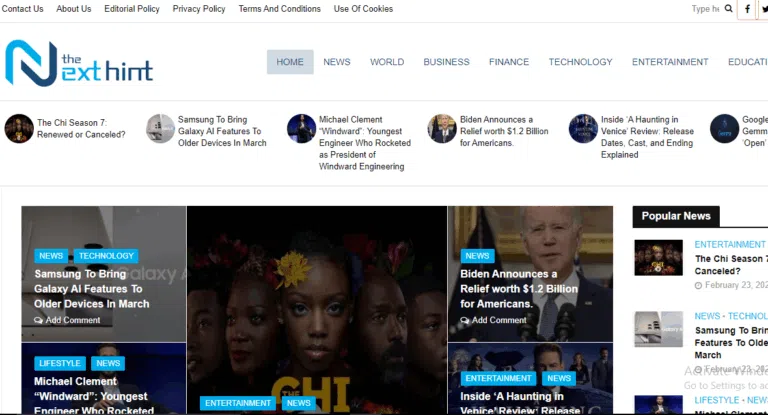
Task: Click the Next Hint site logo
Action: pyautogui.click(x=79, y=63)
